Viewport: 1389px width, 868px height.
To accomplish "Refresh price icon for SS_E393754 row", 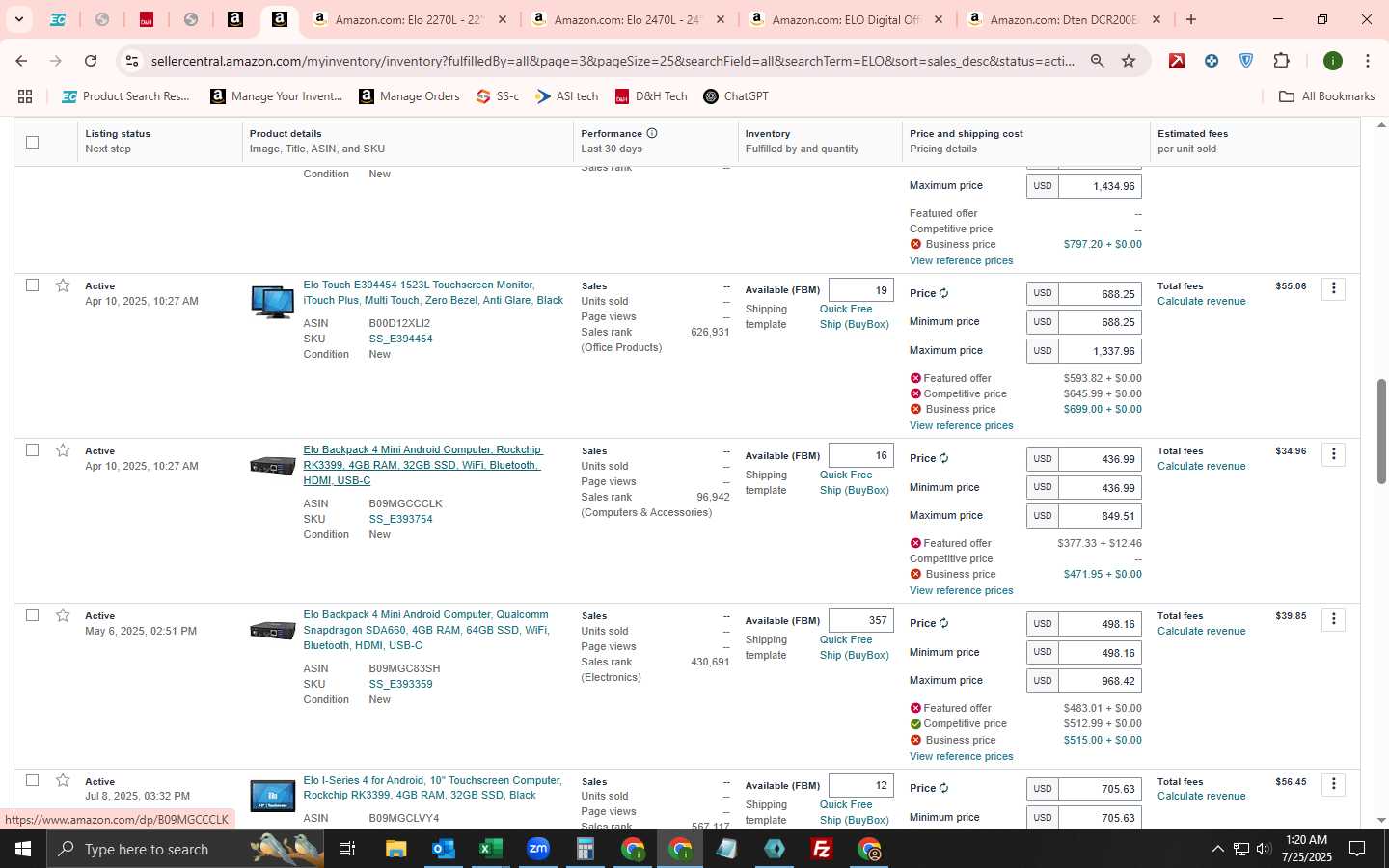I will [x=943, y=458].
